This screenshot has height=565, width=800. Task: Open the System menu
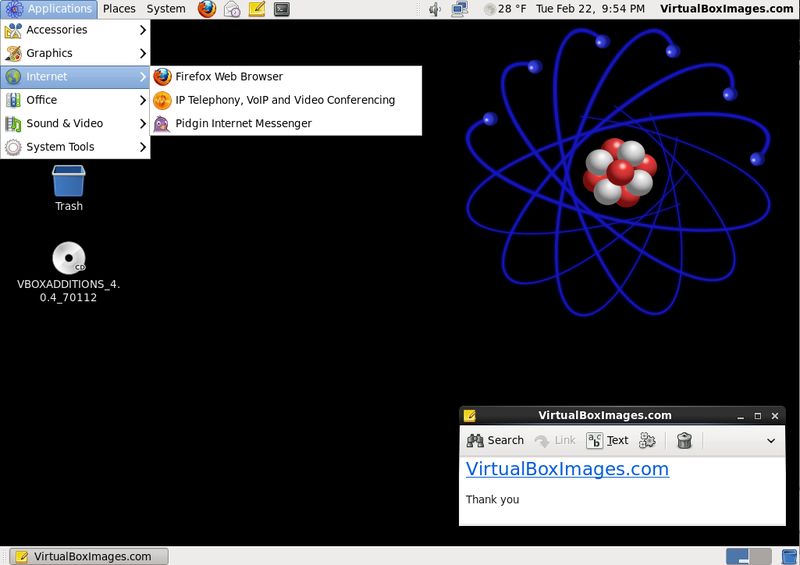pos(166,9)
